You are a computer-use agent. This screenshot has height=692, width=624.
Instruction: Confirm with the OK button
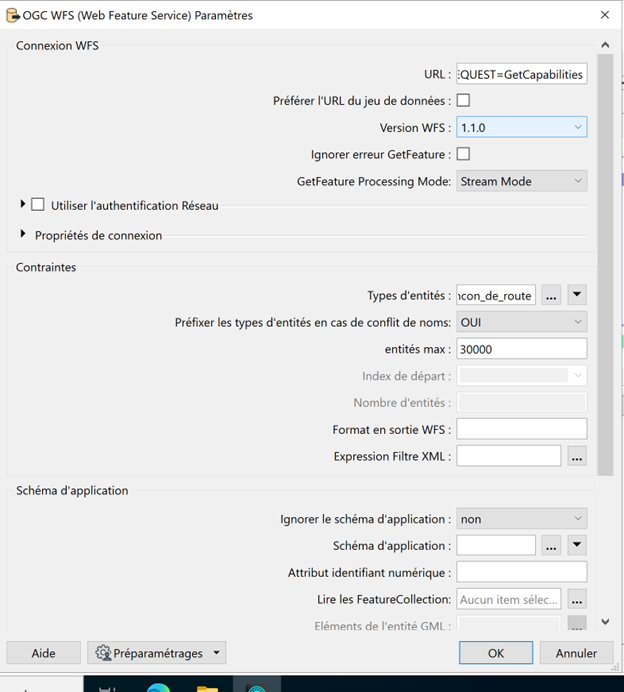pos(496,653)
